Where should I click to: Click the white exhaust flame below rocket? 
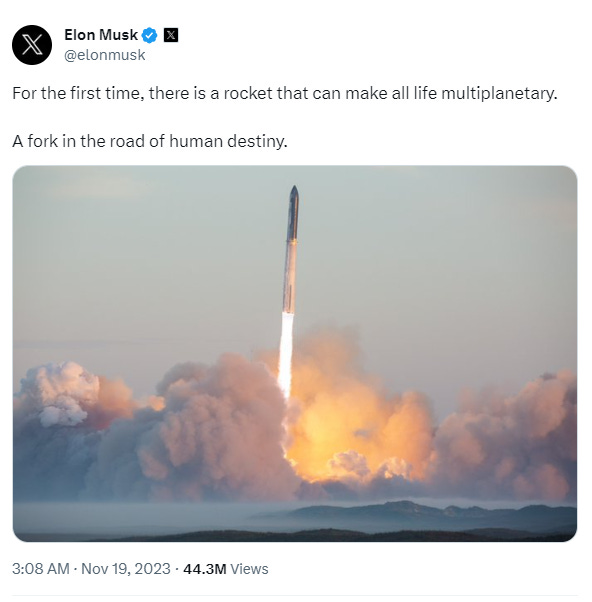click(285, 355)
